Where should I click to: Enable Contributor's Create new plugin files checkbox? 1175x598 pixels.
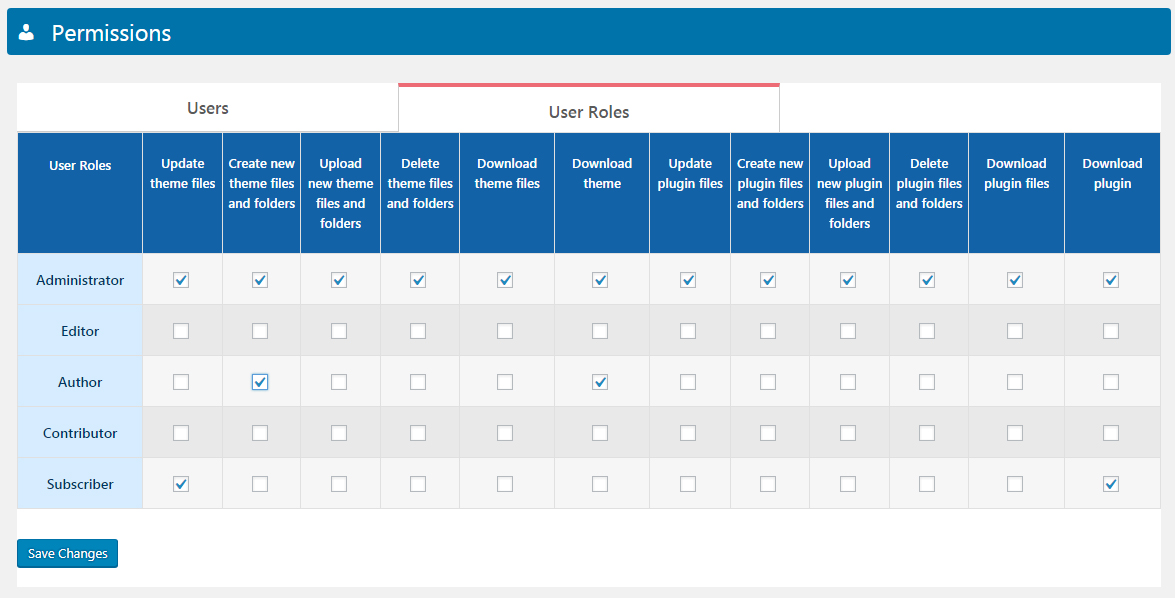(768, 433)
